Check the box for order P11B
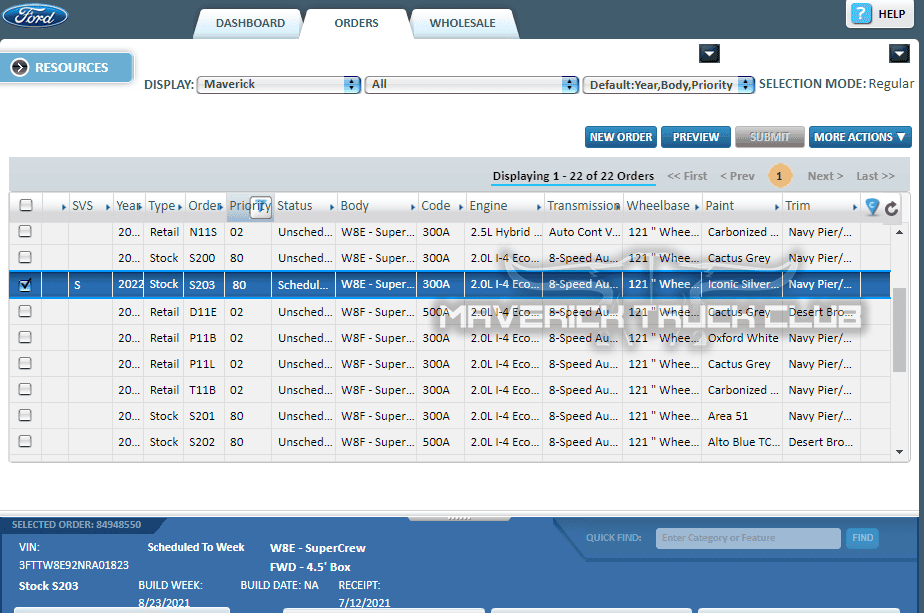 pos(25,337)
